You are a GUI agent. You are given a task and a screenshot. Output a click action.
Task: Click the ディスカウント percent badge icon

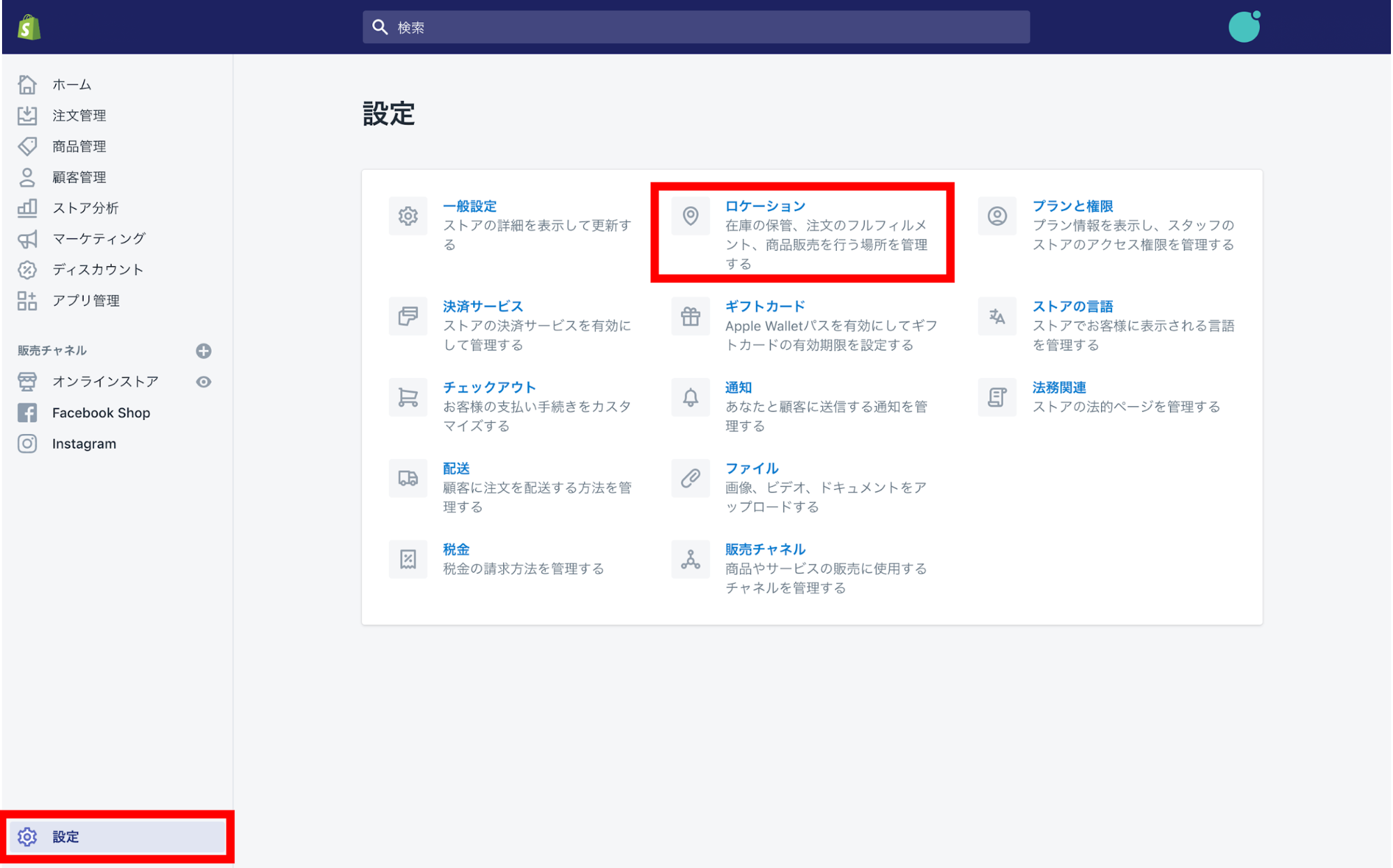[27, 270]
